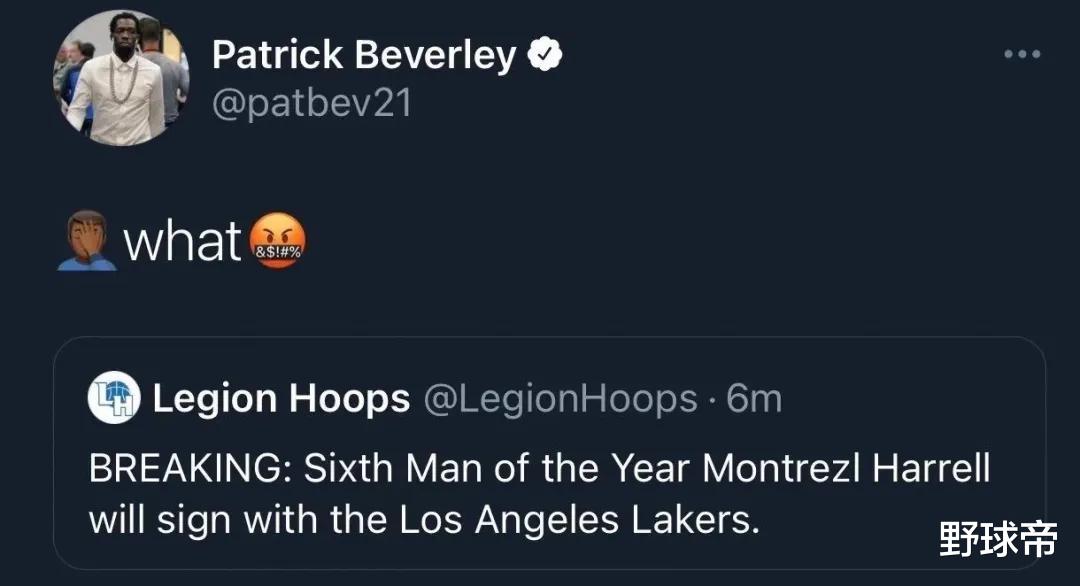Click the angry cursing face emoji
The image size is (1080, 586).
click(276, 242)
